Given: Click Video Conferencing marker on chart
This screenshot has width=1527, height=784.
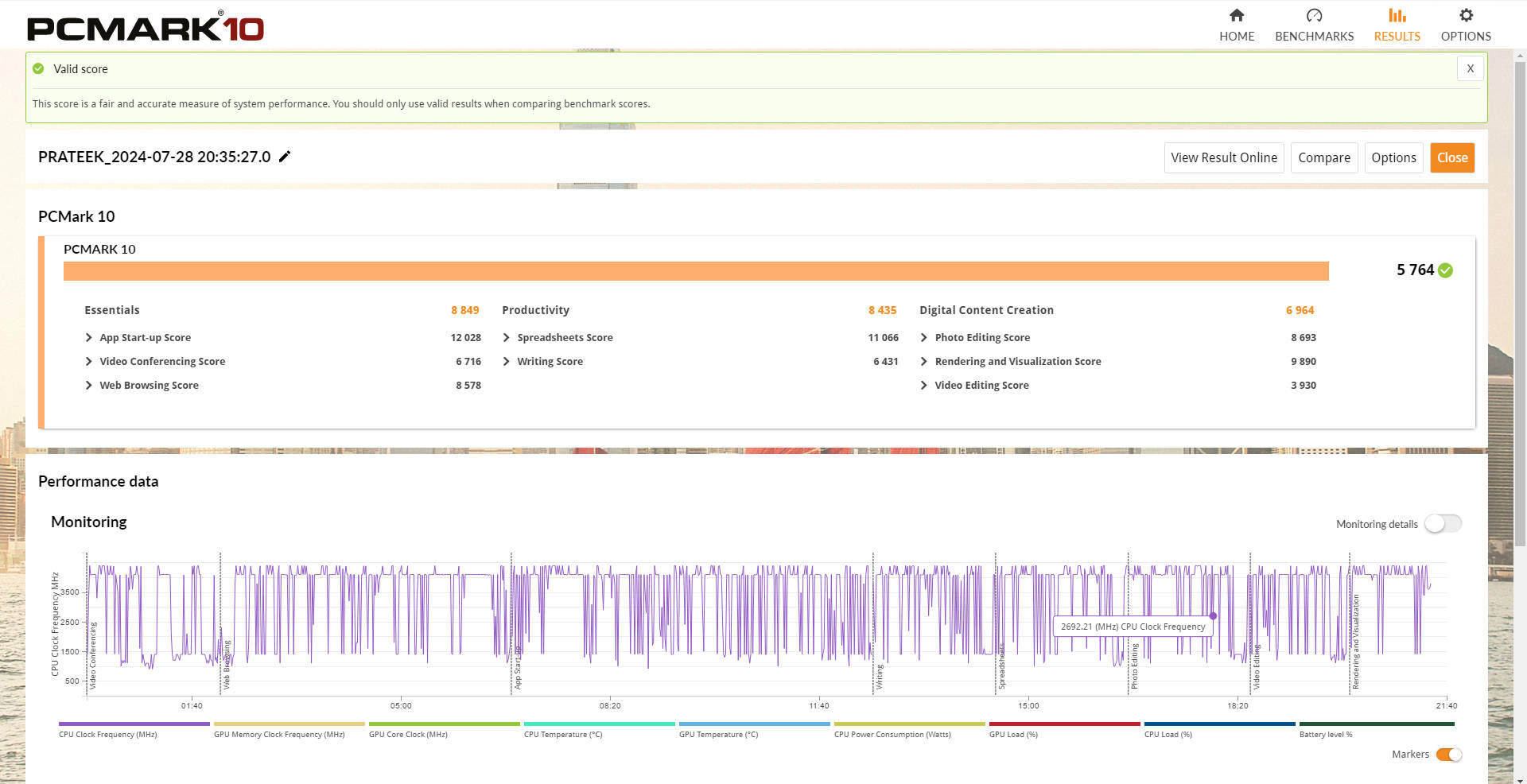Looking at the screenshot, I should (93, 656).
